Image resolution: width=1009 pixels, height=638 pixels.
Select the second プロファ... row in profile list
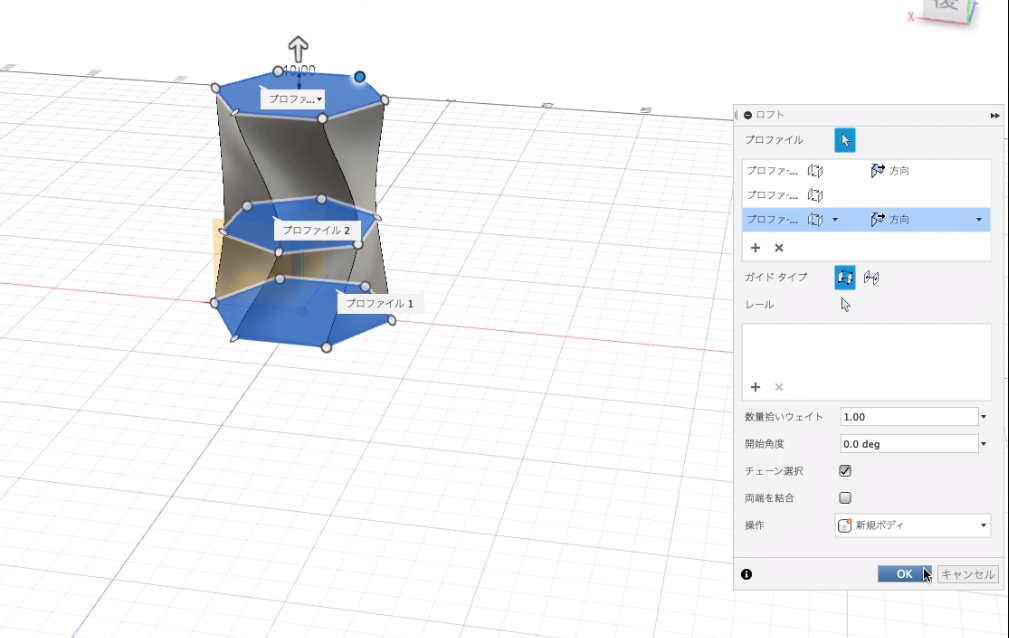click(x=866, y=195)
